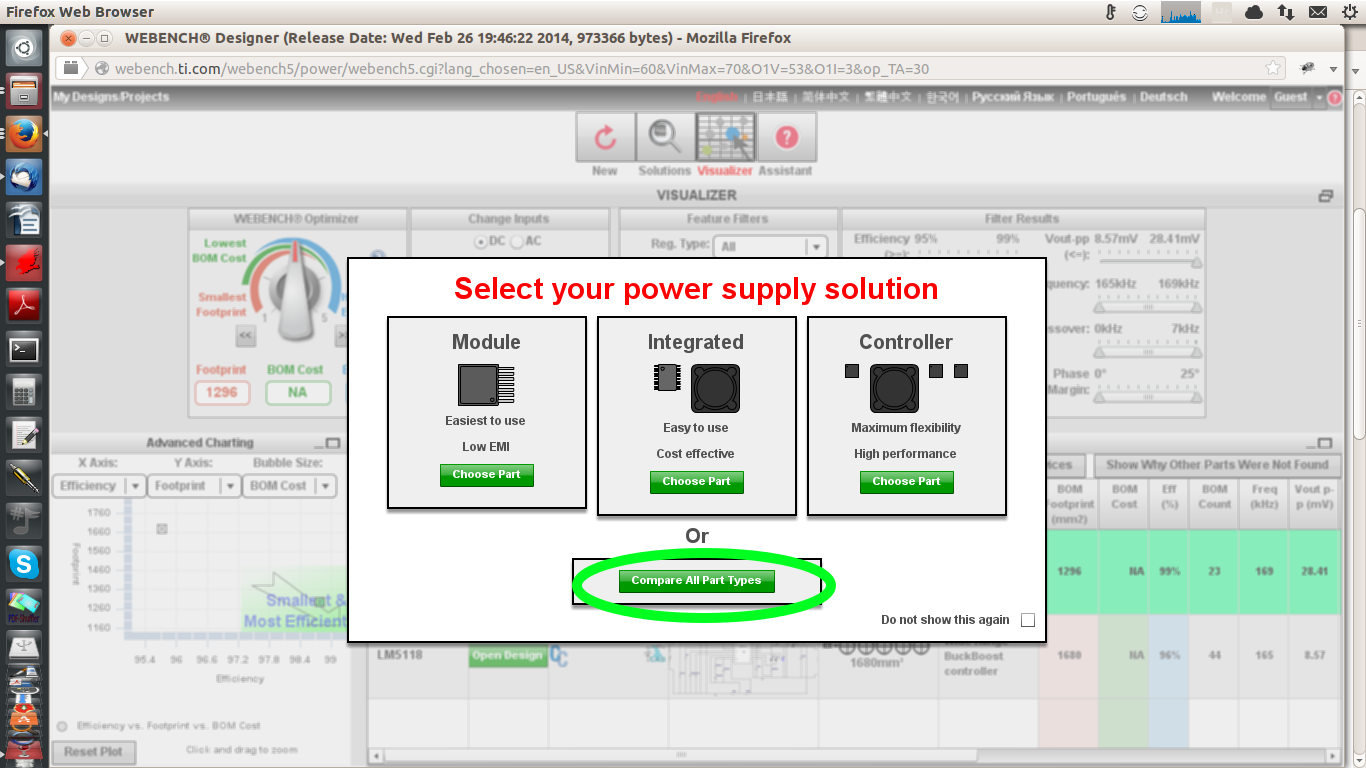
Task: Select the DC input radio button
Action: (x=481, y=241)
